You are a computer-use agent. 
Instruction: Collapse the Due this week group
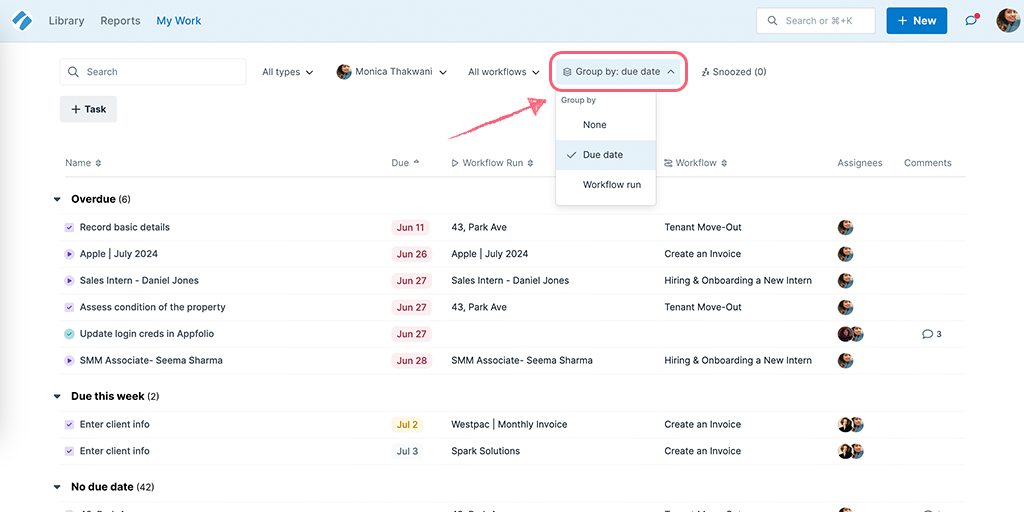[57, 396]
